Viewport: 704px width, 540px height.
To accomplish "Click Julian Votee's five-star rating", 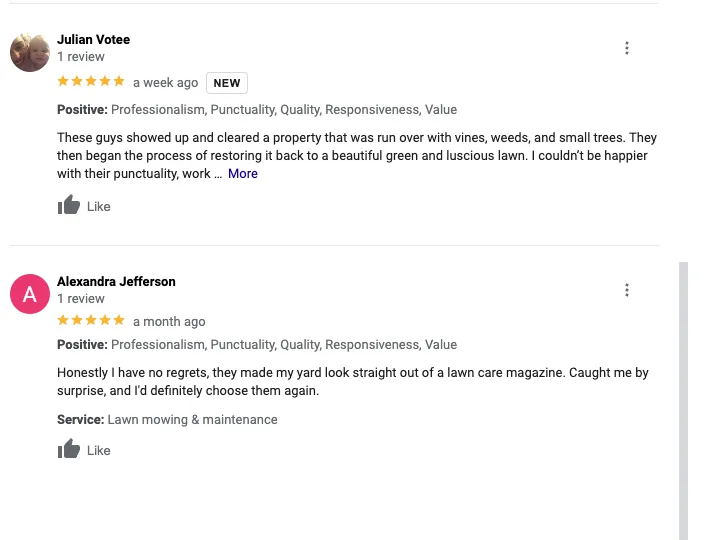I will point(91,82).
